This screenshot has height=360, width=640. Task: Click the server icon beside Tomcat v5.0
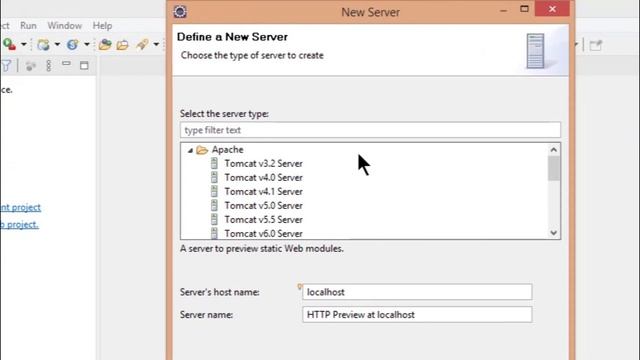(214, 205)
